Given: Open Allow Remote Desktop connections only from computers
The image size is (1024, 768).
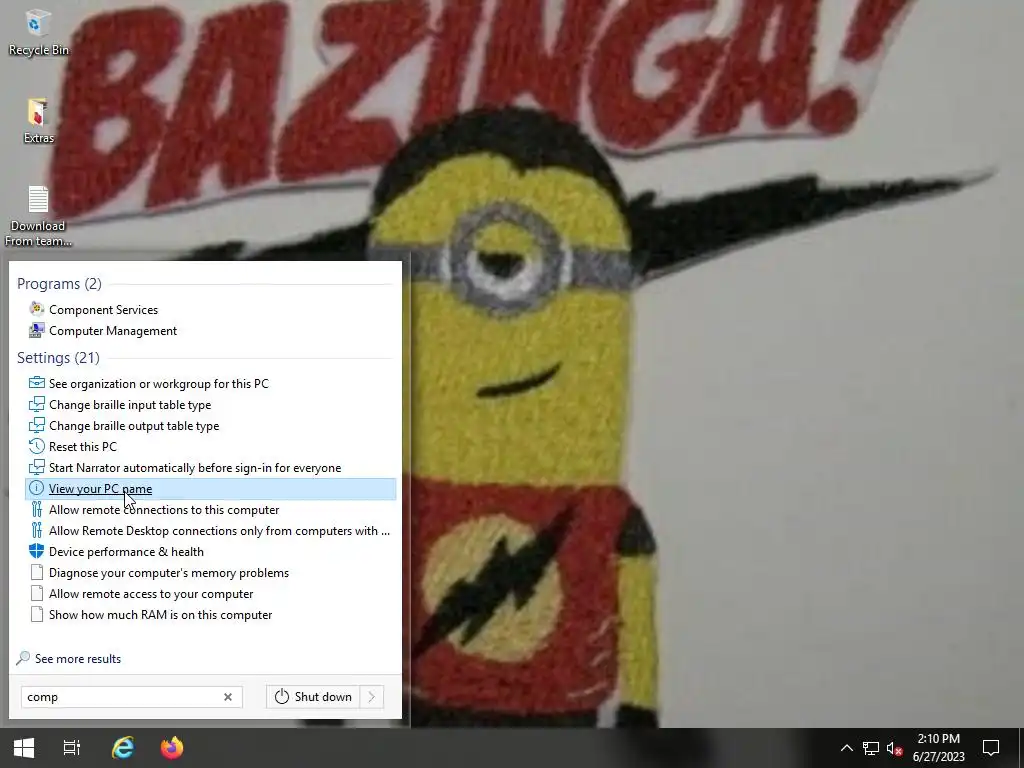Looking at the screenshot, I should click(219, 530).
